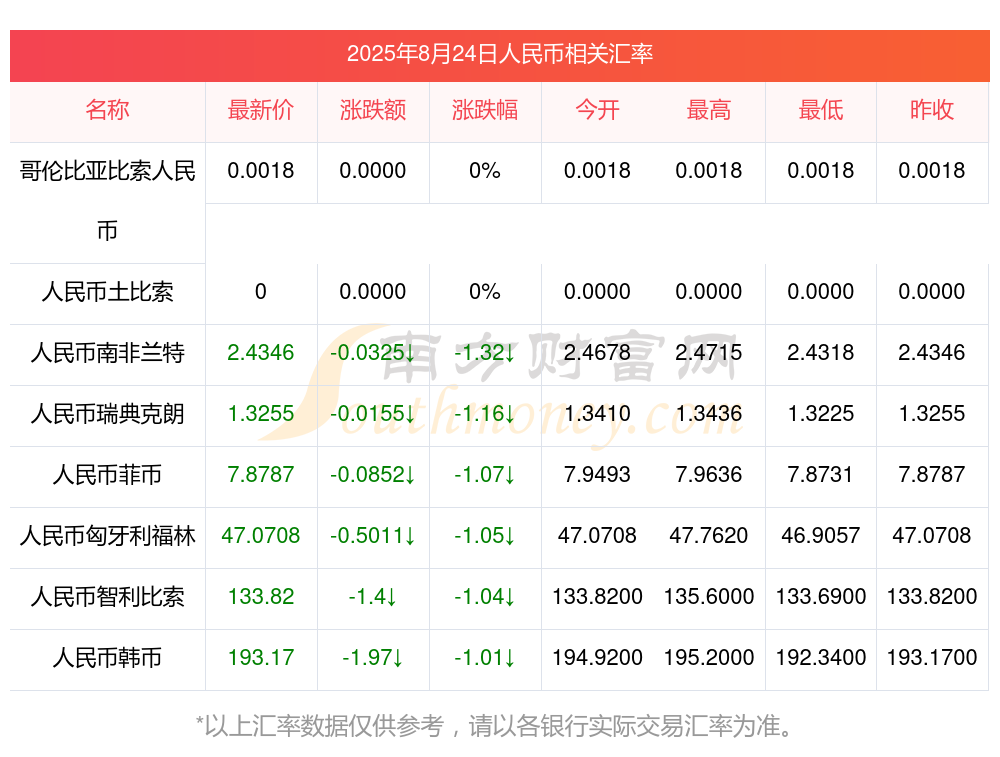1000x757 pixels.
Task: Select the 哥伦比亚比索人民币 row name
Action: tap(107, 201)
